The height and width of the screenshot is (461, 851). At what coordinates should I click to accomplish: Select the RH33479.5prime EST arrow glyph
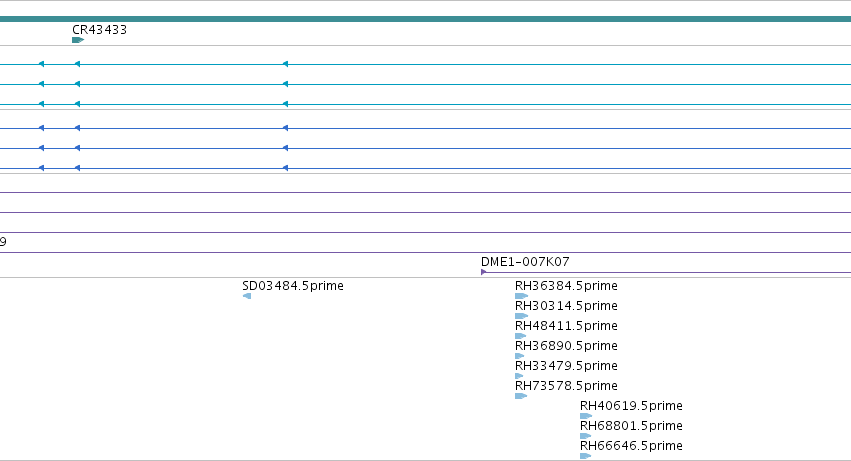pyautogui.click(x=519, y=376)
